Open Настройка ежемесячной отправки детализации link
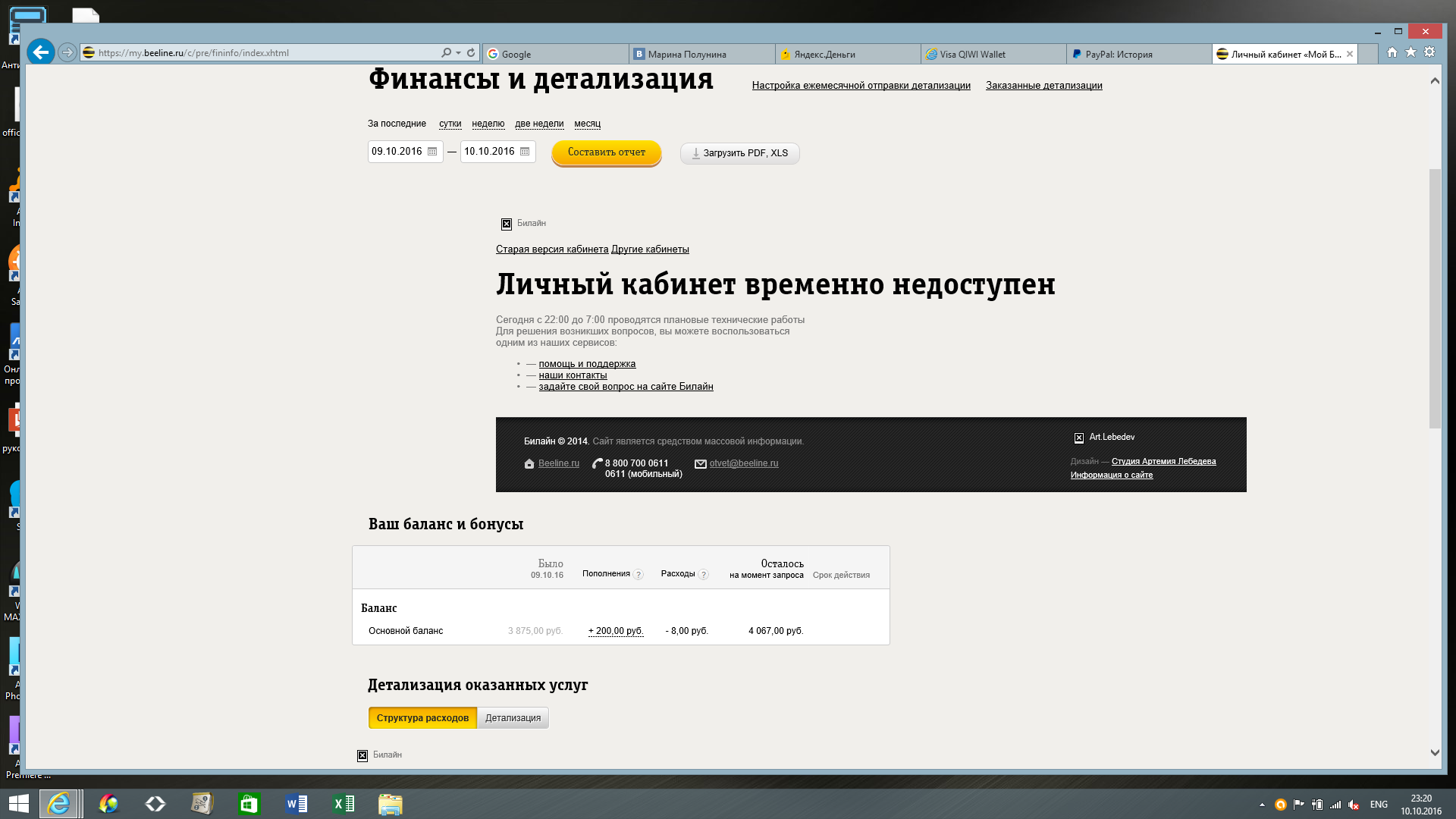Screen dimensions: 1456x819 [x=861, y=86]
